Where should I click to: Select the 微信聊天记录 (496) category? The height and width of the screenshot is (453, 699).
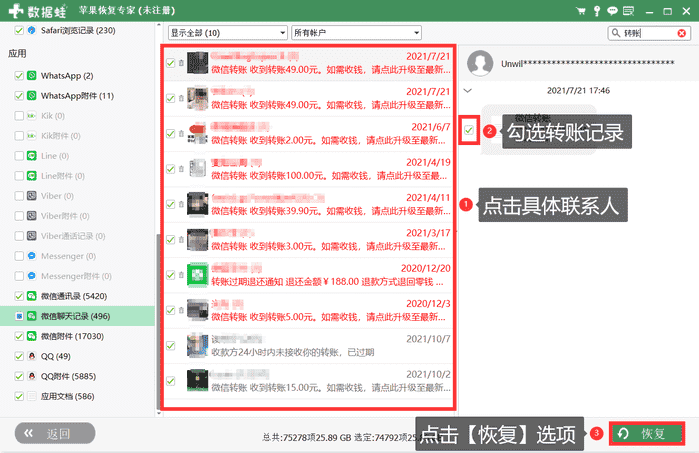(x=76, y=316)
